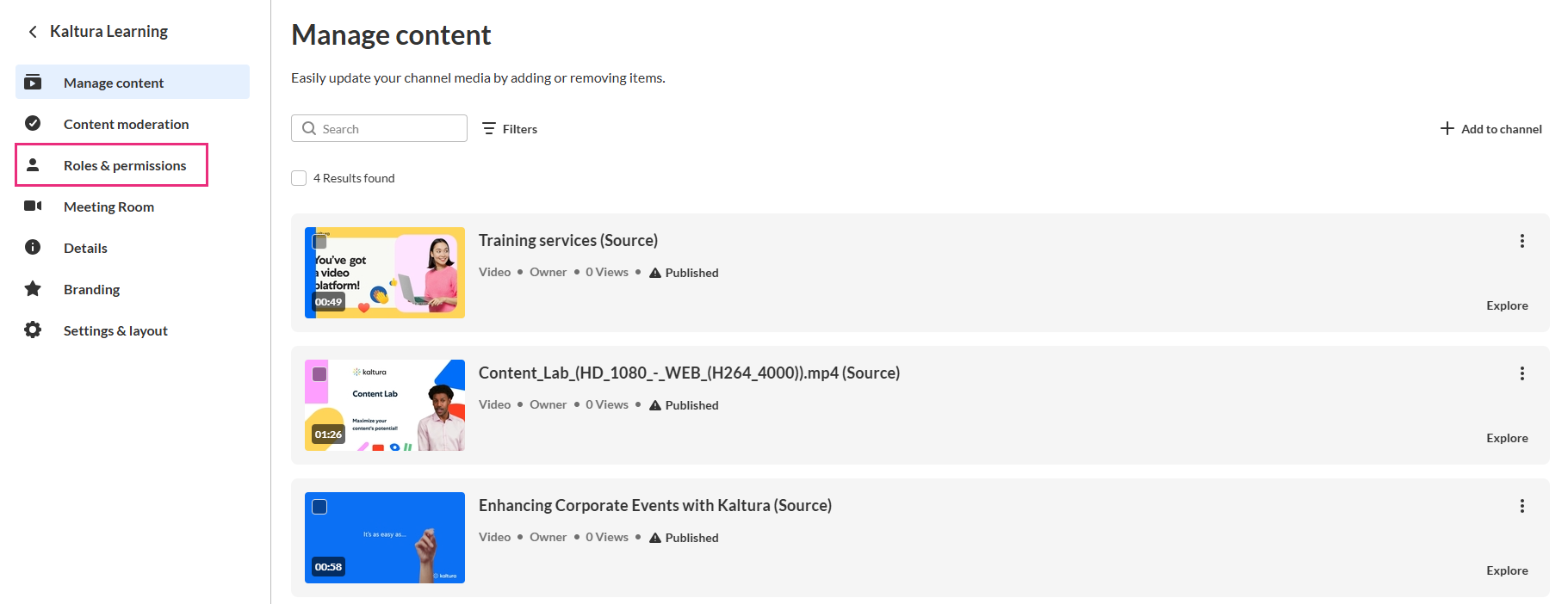Click the Meeting Room camera icon
This screenshot has width=1568, height=604.
33,206
